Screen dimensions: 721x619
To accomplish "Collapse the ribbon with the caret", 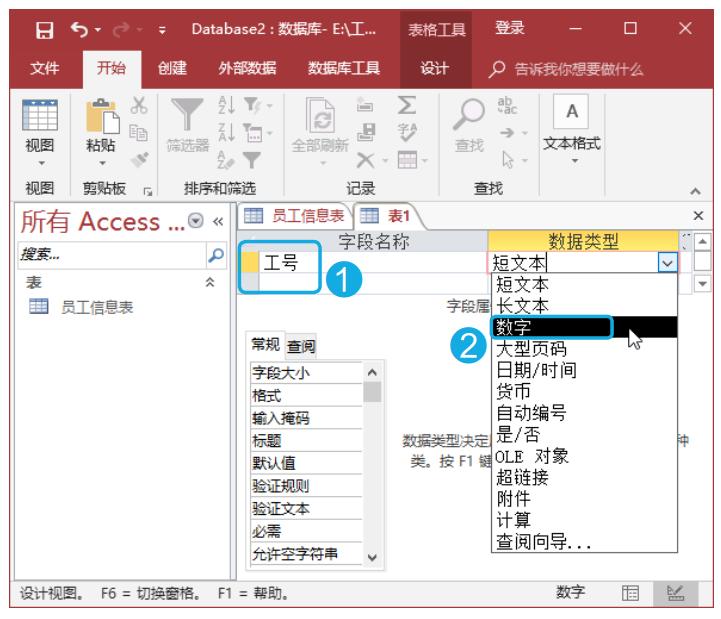I will pos(695,191).
